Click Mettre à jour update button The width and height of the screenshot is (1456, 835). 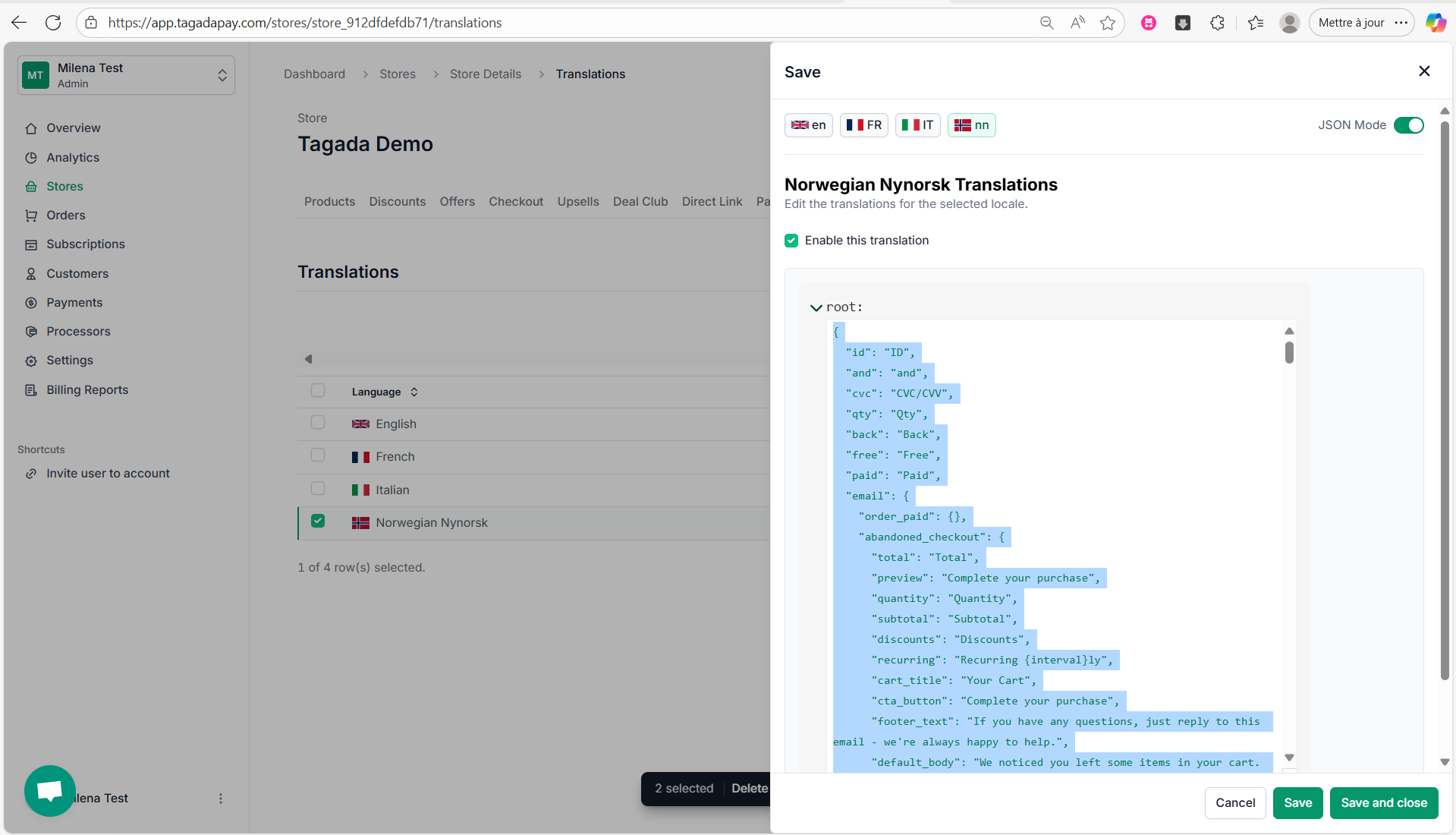[x=1351, y=23]
